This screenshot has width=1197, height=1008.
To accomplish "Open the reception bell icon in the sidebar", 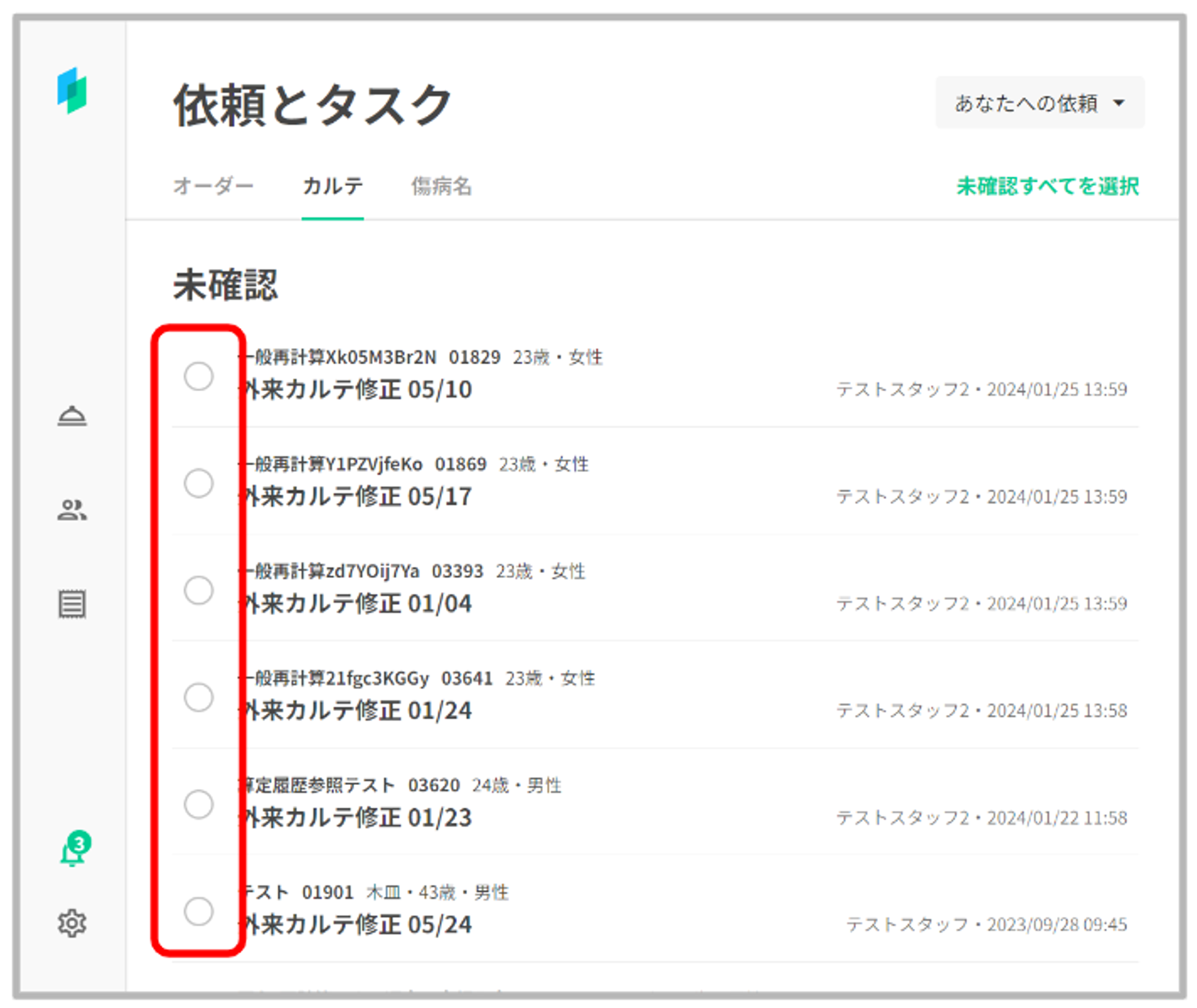I will 72,416.
